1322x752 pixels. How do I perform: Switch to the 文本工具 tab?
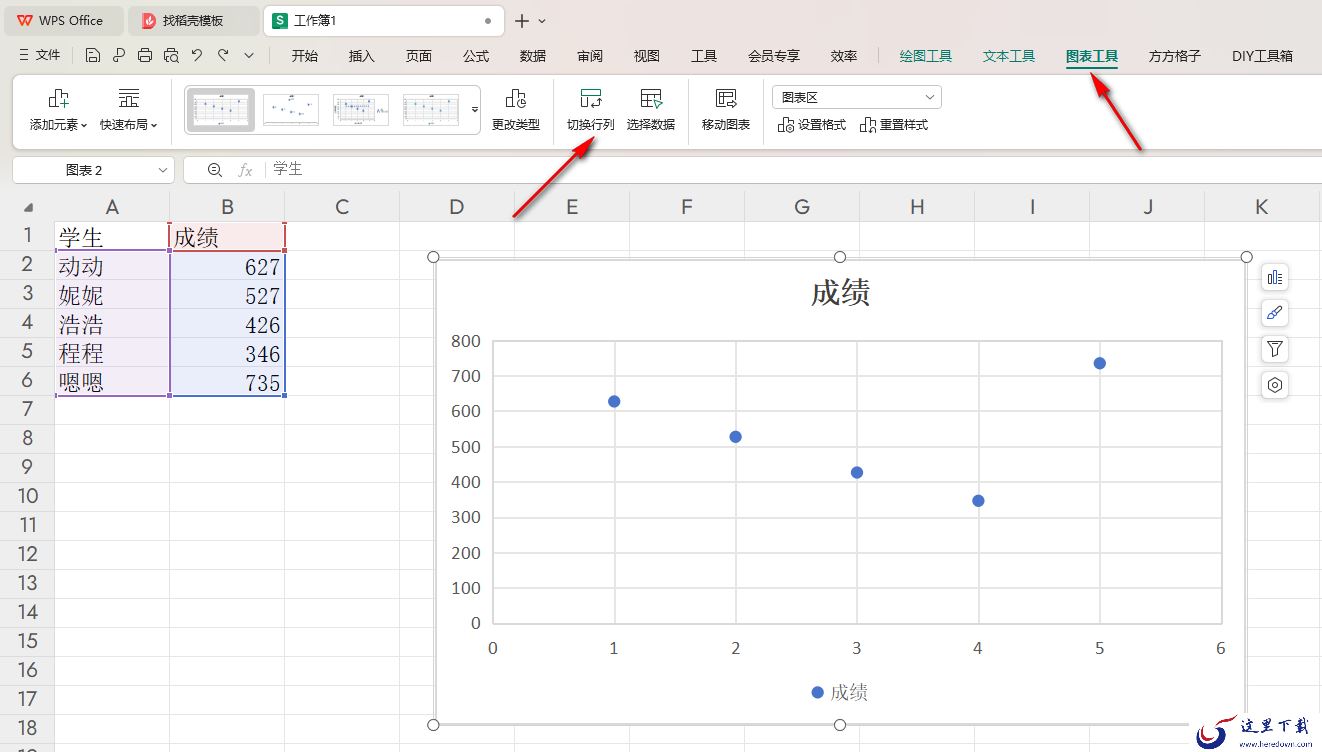tap(1009, 56)
